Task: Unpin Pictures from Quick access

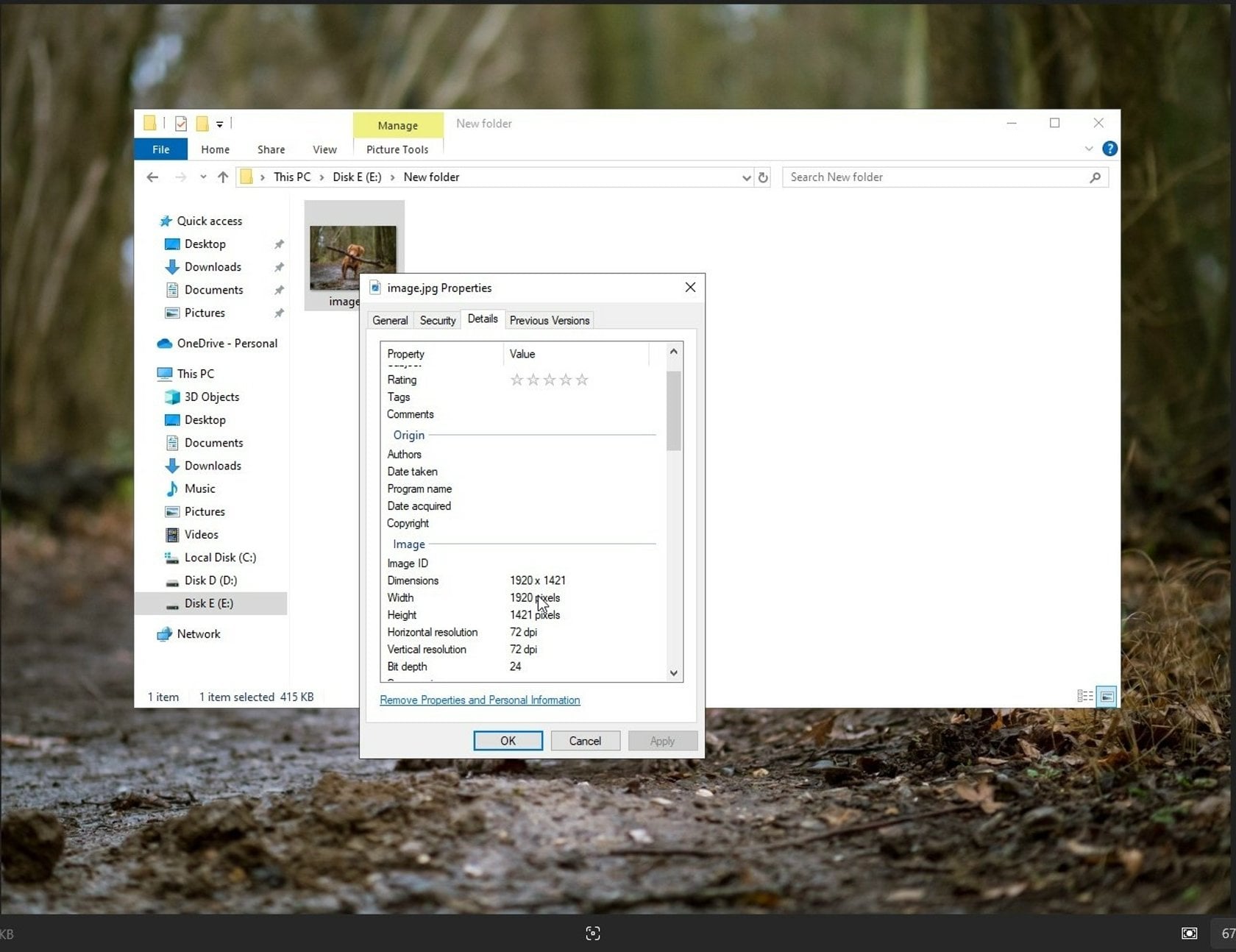Action: point(279,313)
